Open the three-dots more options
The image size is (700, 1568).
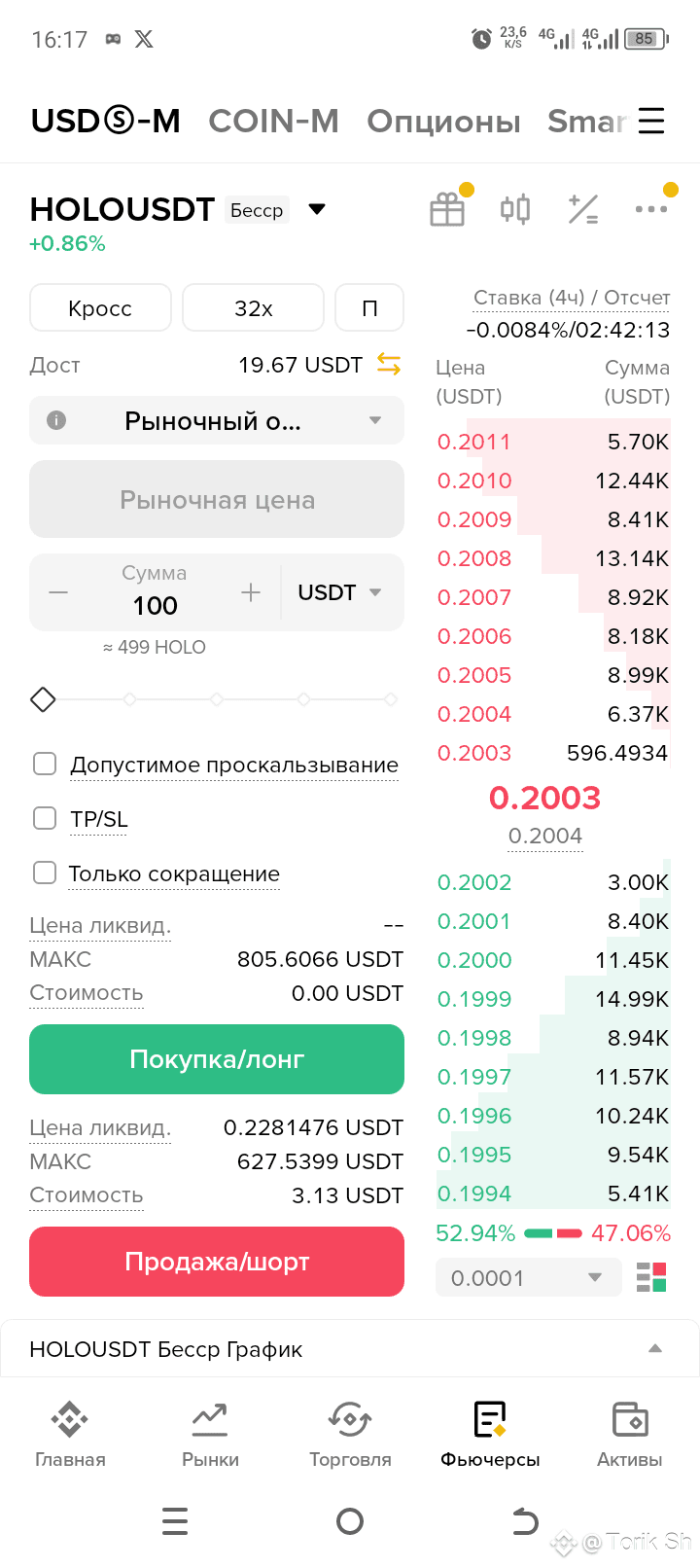(650, 209)
